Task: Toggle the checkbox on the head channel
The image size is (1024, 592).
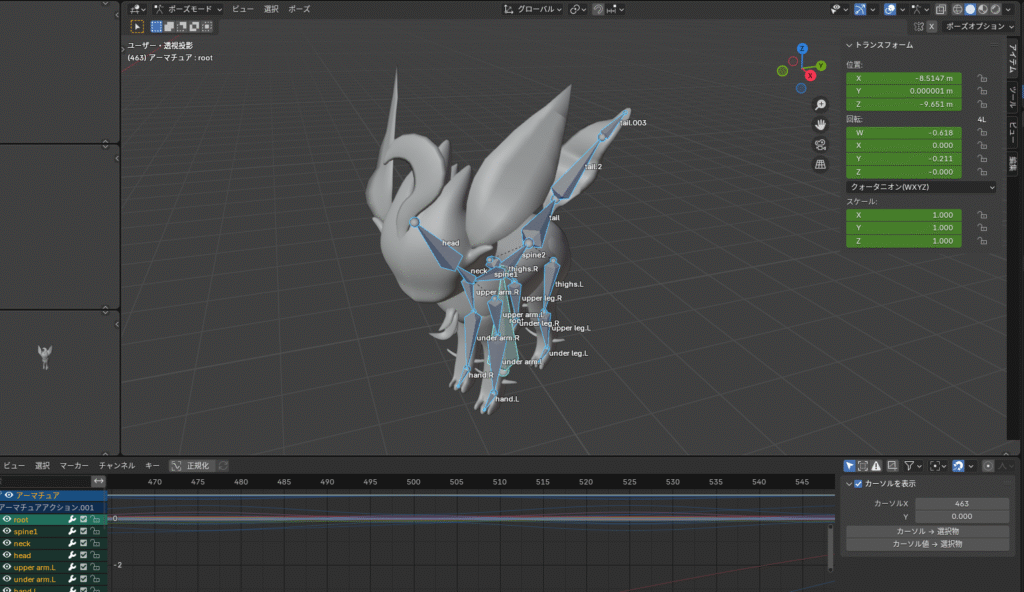Action: pyautogui.click(x=85, y=556)
